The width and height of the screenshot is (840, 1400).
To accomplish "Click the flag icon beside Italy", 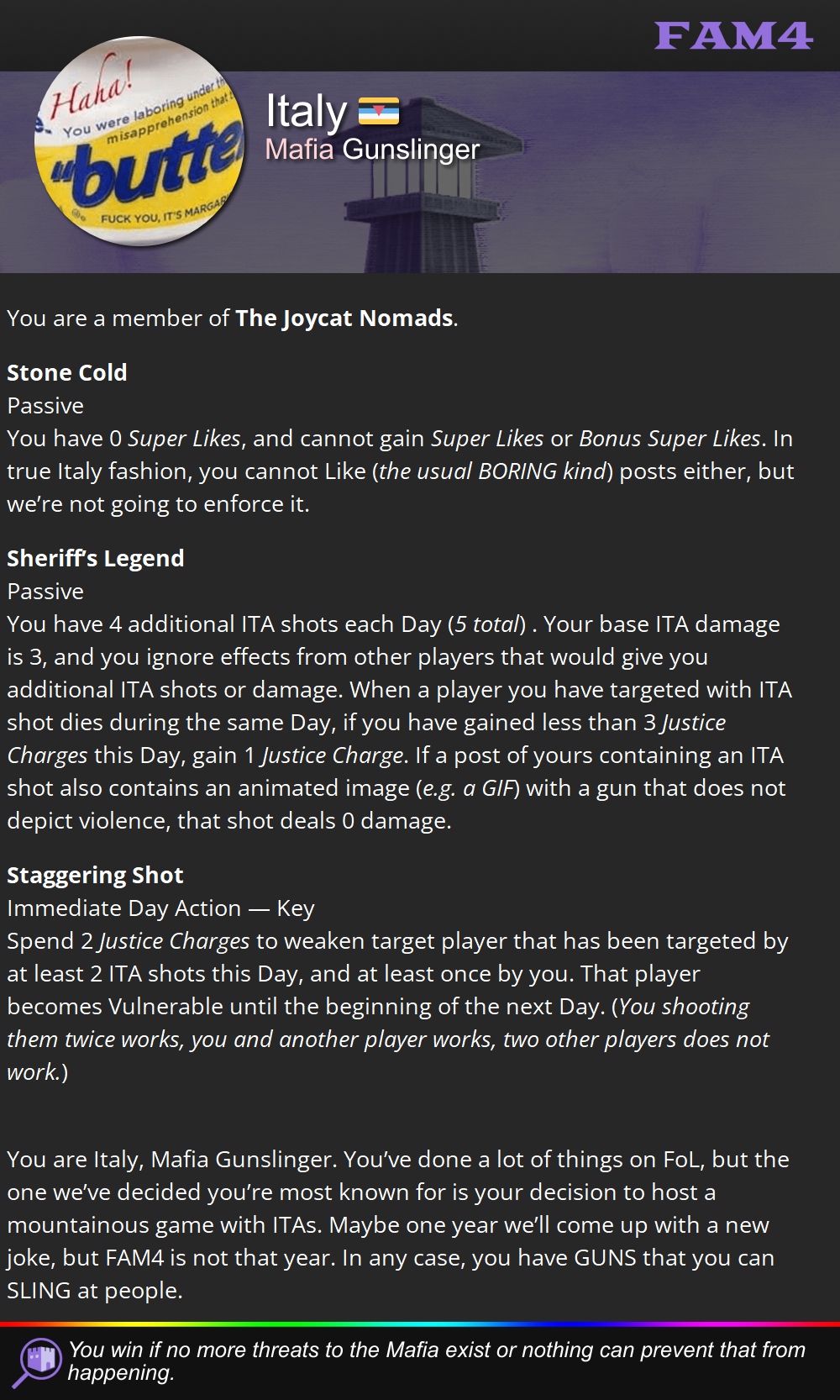I will click(379, 111).
